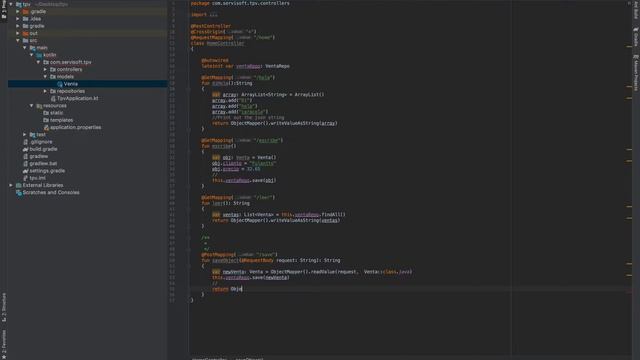Open the Maven Projects tool window
Screen dimensions: 640x360
(636, 73)
